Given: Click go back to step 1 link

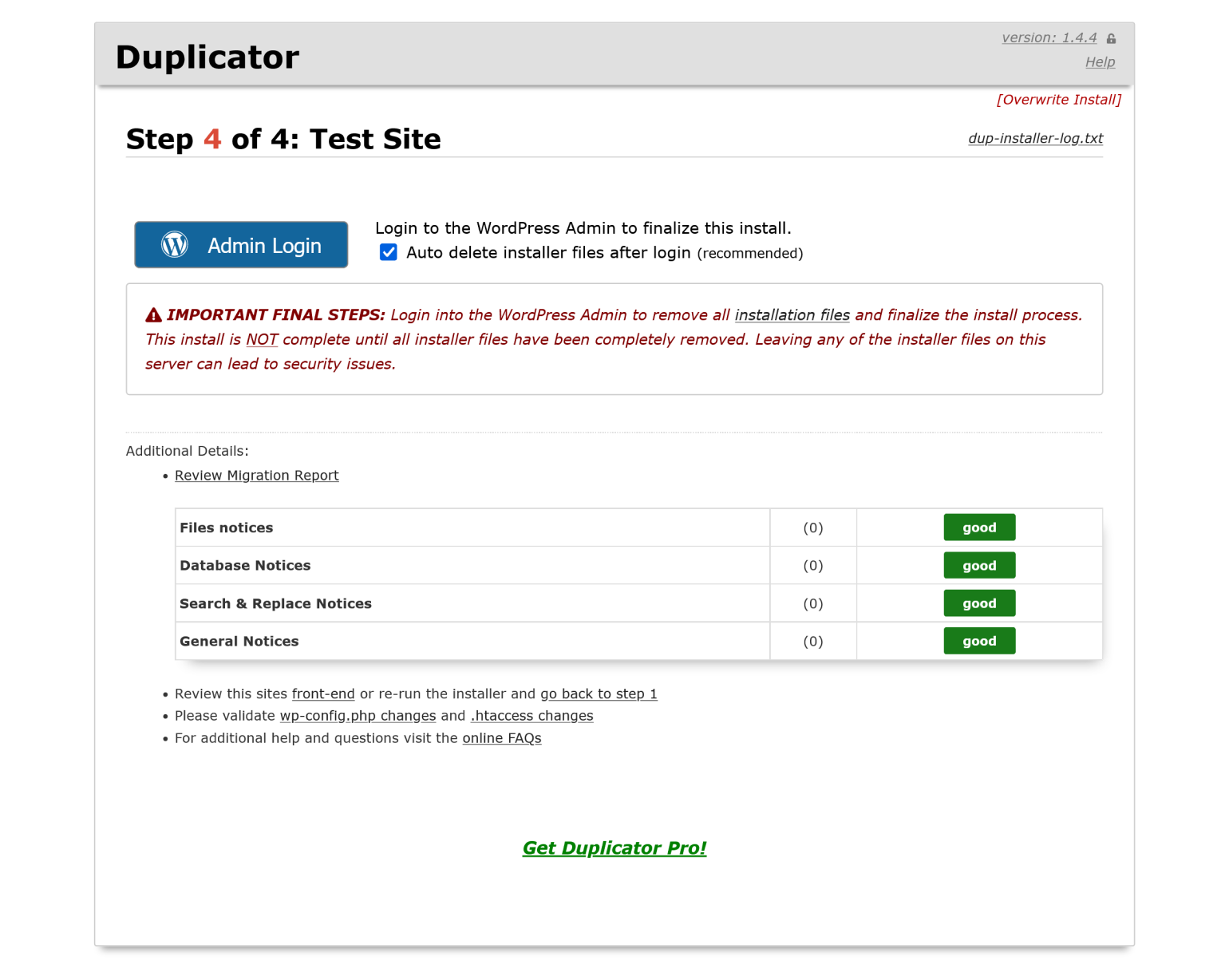Looking at the screenshot, I should (x=599, y=694).
